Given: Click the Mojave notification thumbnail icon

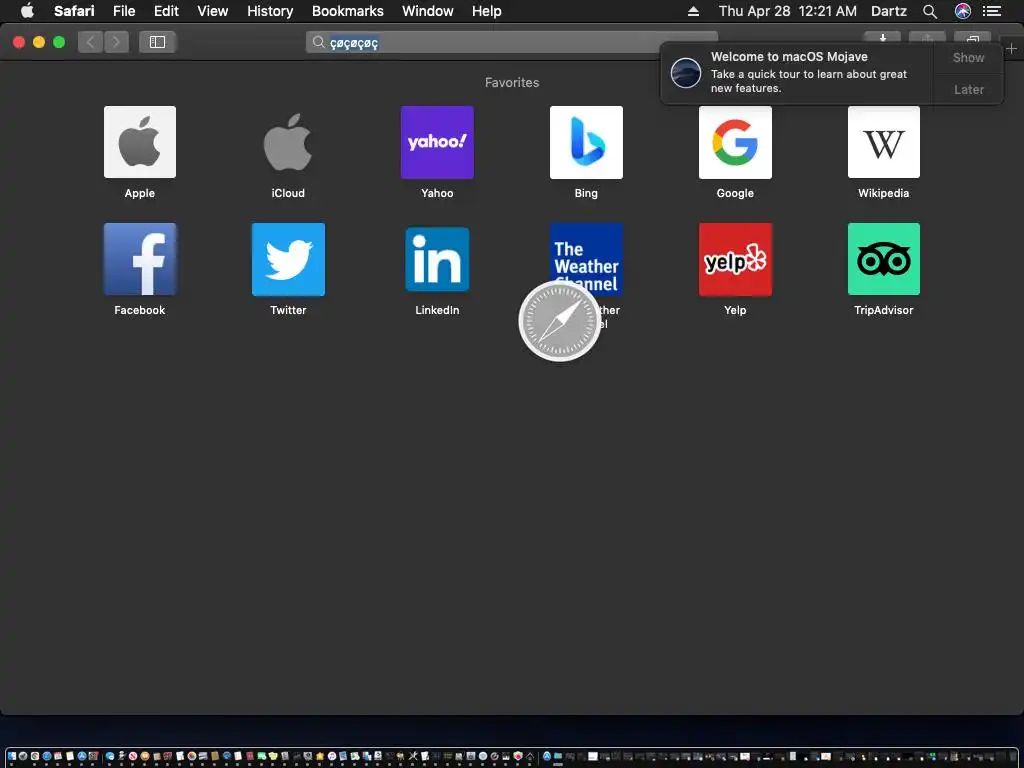Looking at the screenshot, I should 686,72.
